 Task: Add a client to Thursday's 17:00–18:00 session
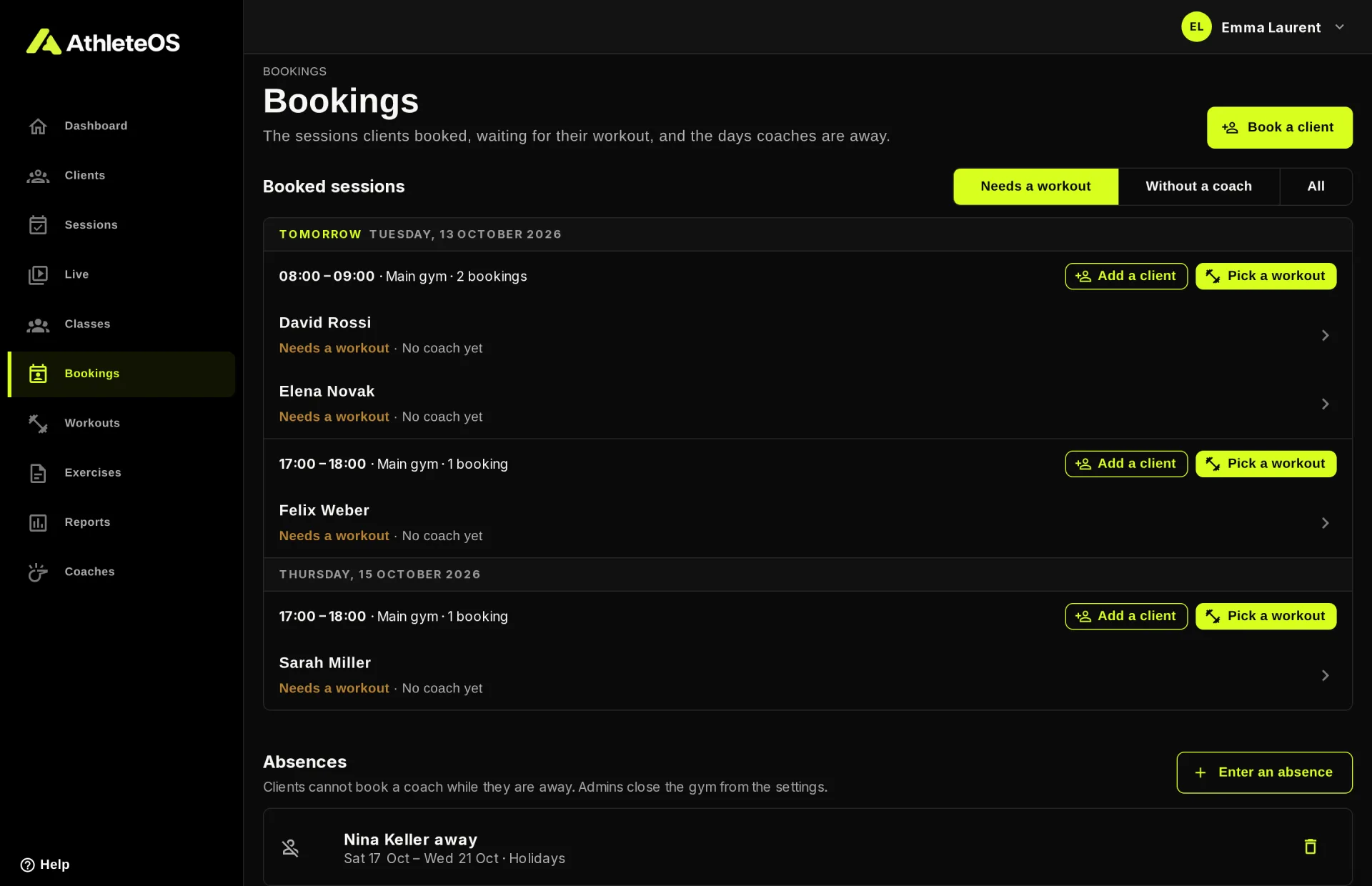pos(1126,616)
